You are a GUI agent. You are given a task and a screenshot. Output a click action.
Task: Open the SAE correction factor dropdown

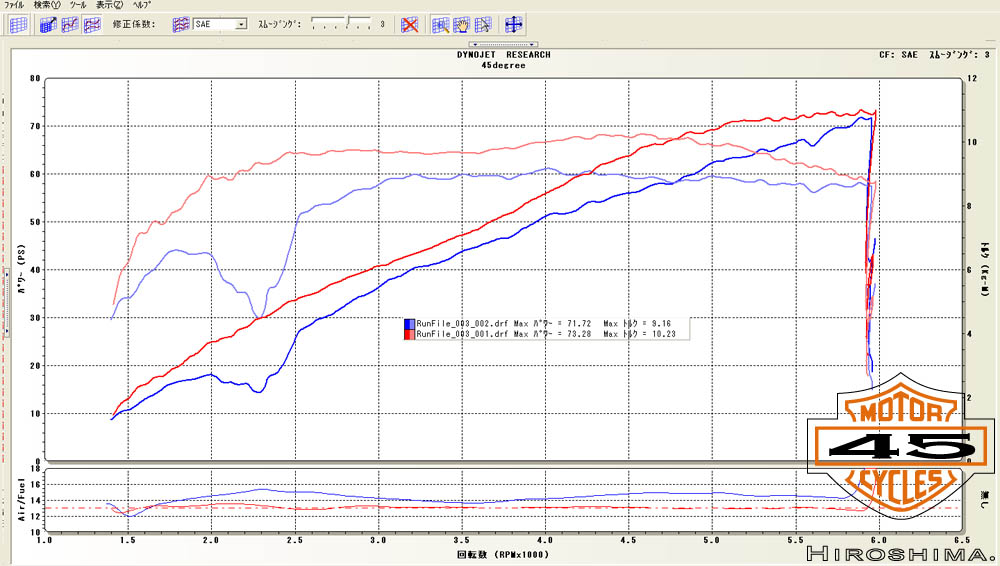pos(241,24)
